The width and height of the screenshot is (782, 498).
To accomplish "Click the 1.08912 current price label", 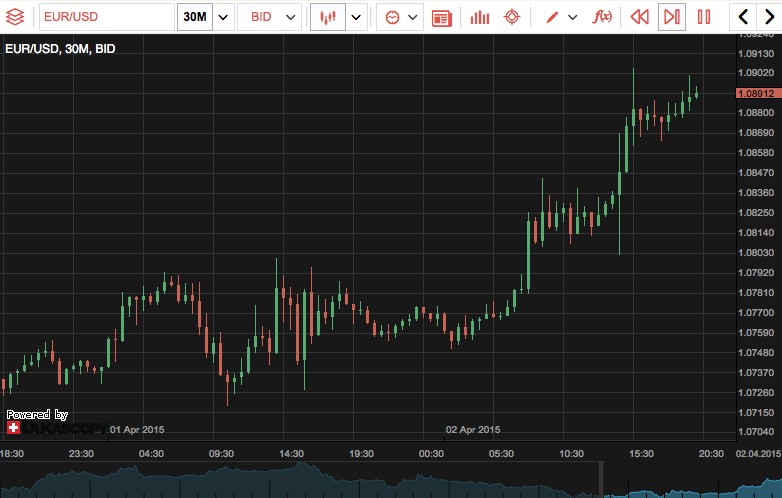I will click(x=759, y=93).
